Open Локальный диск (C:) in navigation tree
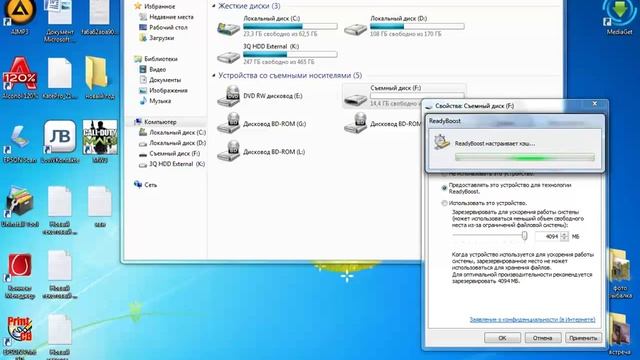The height and width of the screenshot is (360, 640). click(x=177, y=132)
